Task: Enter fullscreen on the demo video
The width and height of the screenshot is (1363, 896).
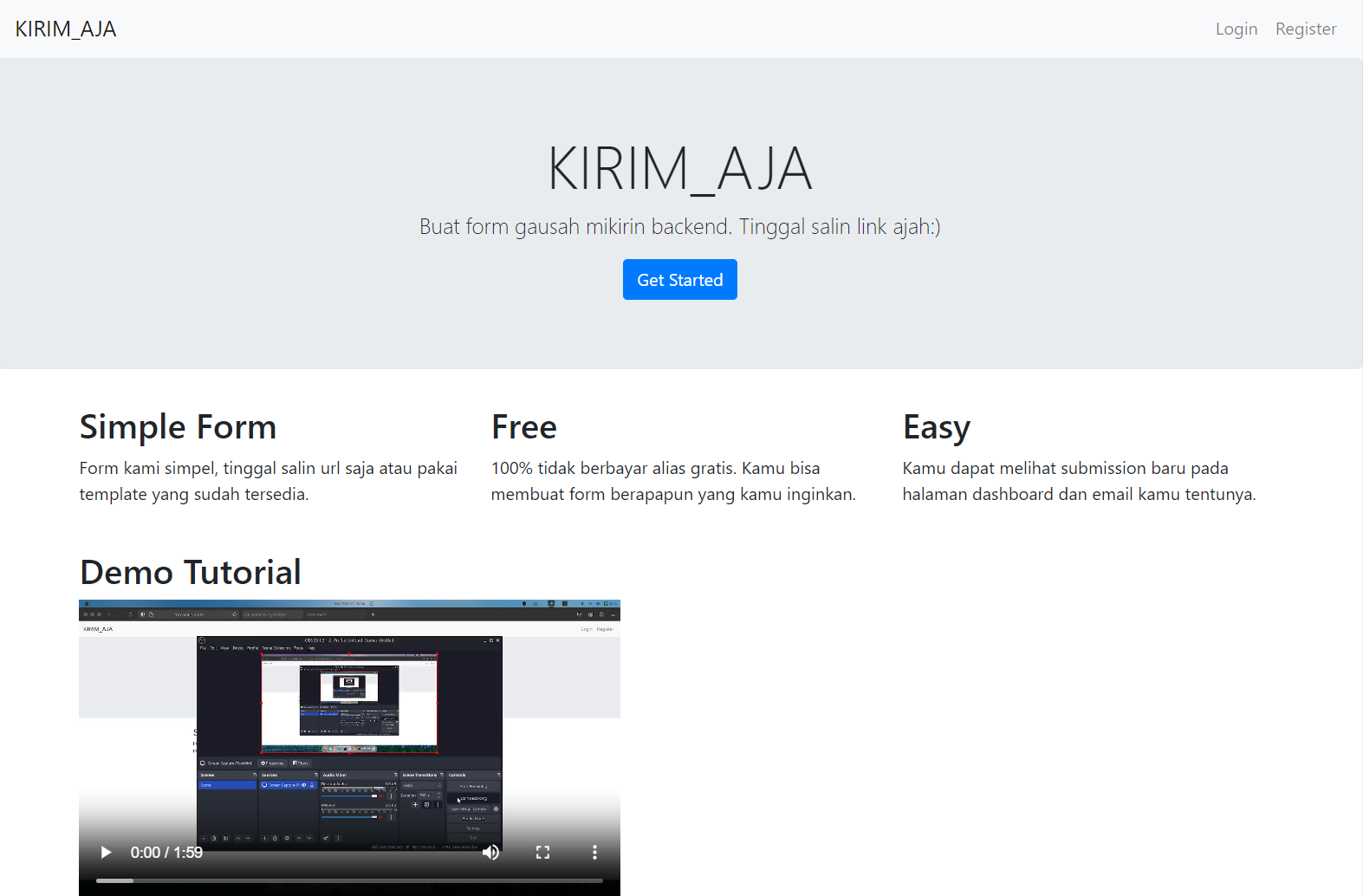Action: 542,852
